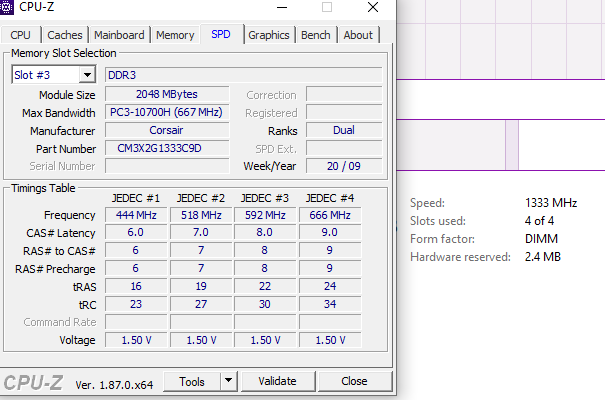Click the Module Size 2048 MBytes field
Viewport: 605px width, 400px height.
[x=165, y=95]
